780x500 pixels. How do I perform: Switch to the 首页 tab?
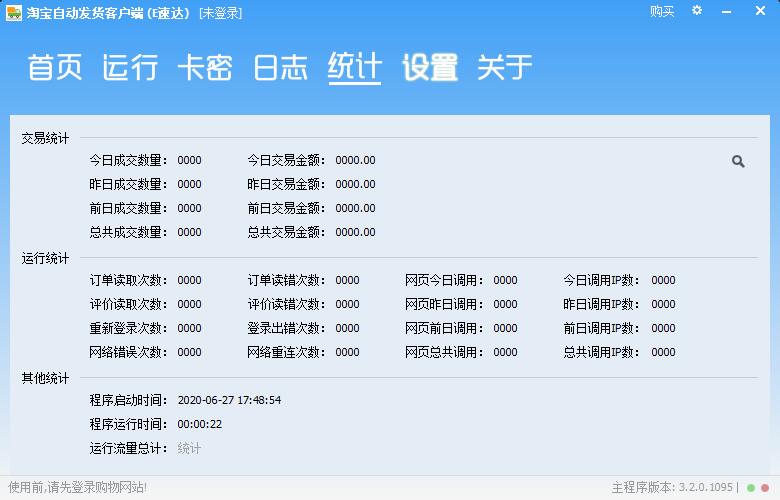[x=54, y=68]
